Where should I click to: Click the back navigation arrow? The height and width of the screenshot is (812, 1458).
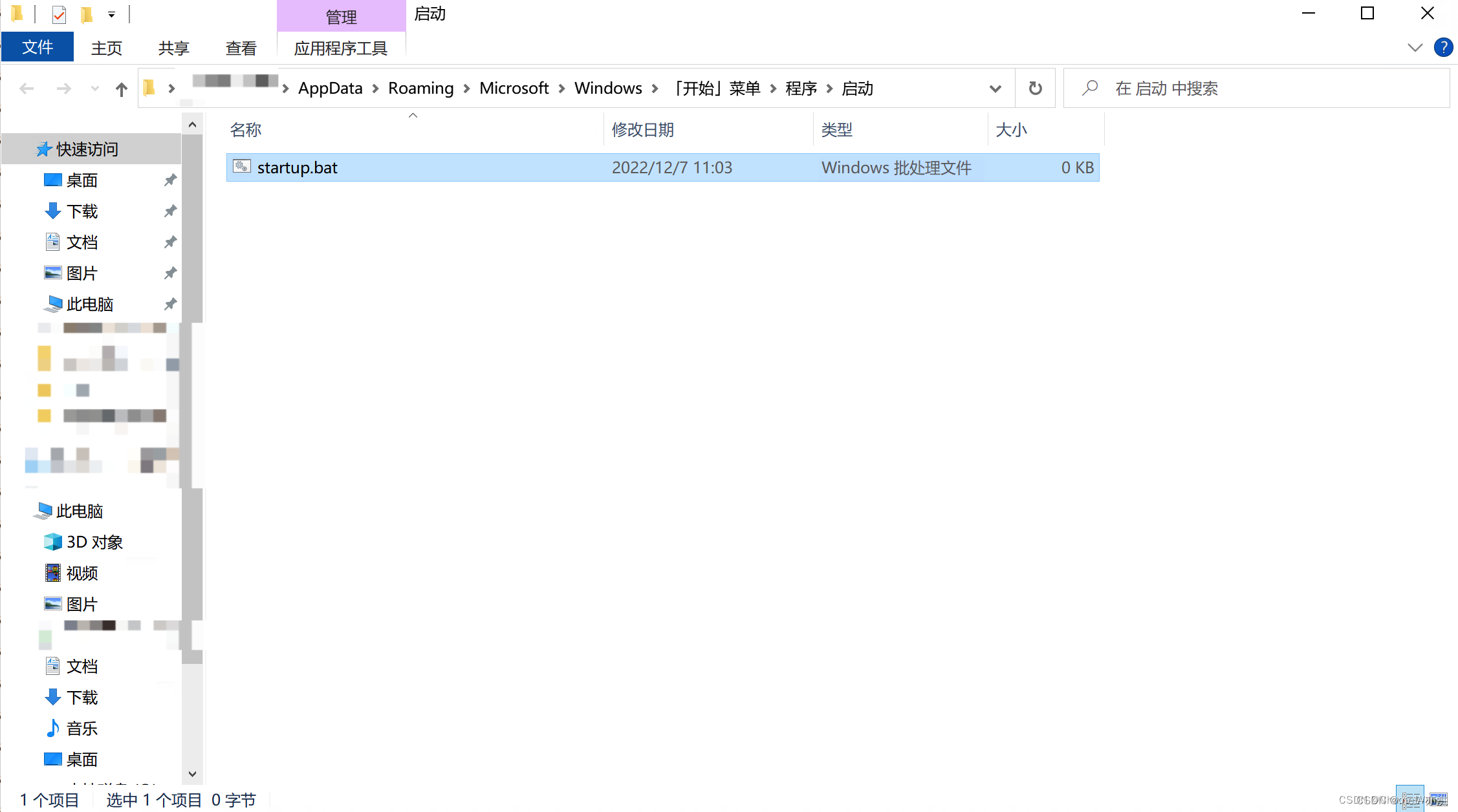point(27,89)
